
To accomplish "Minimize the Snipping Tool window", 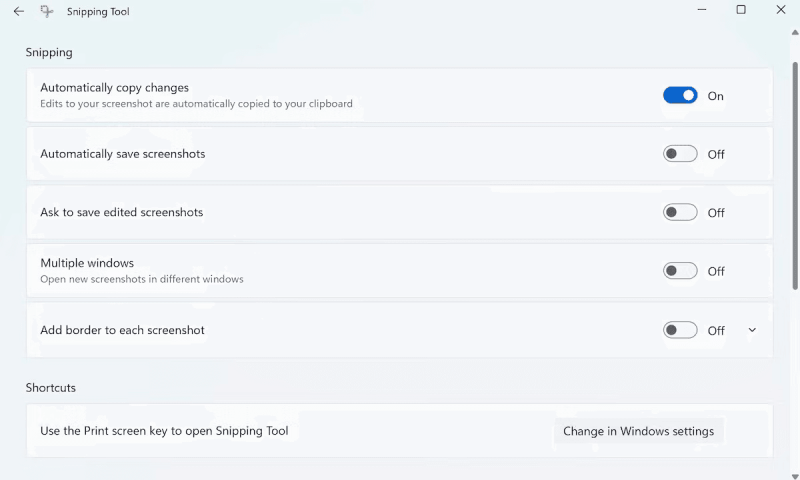I will click(702, 10).
